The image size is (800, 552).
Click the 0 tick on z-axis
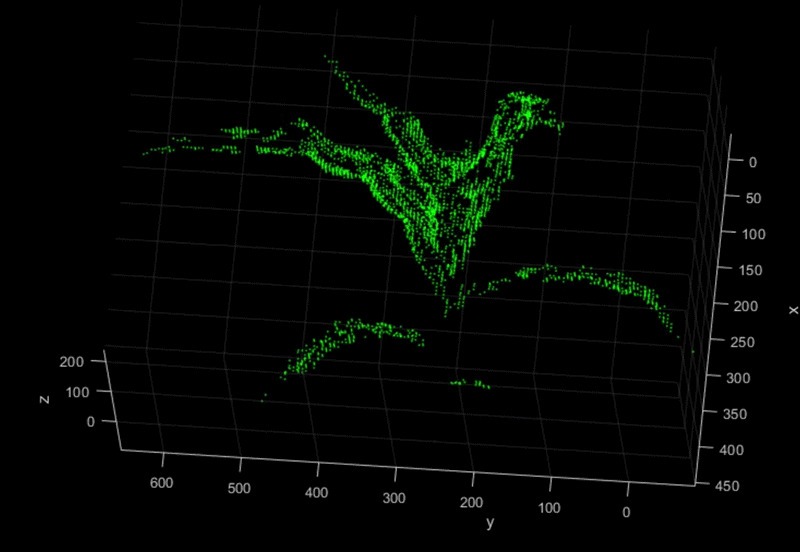point(92,422)
